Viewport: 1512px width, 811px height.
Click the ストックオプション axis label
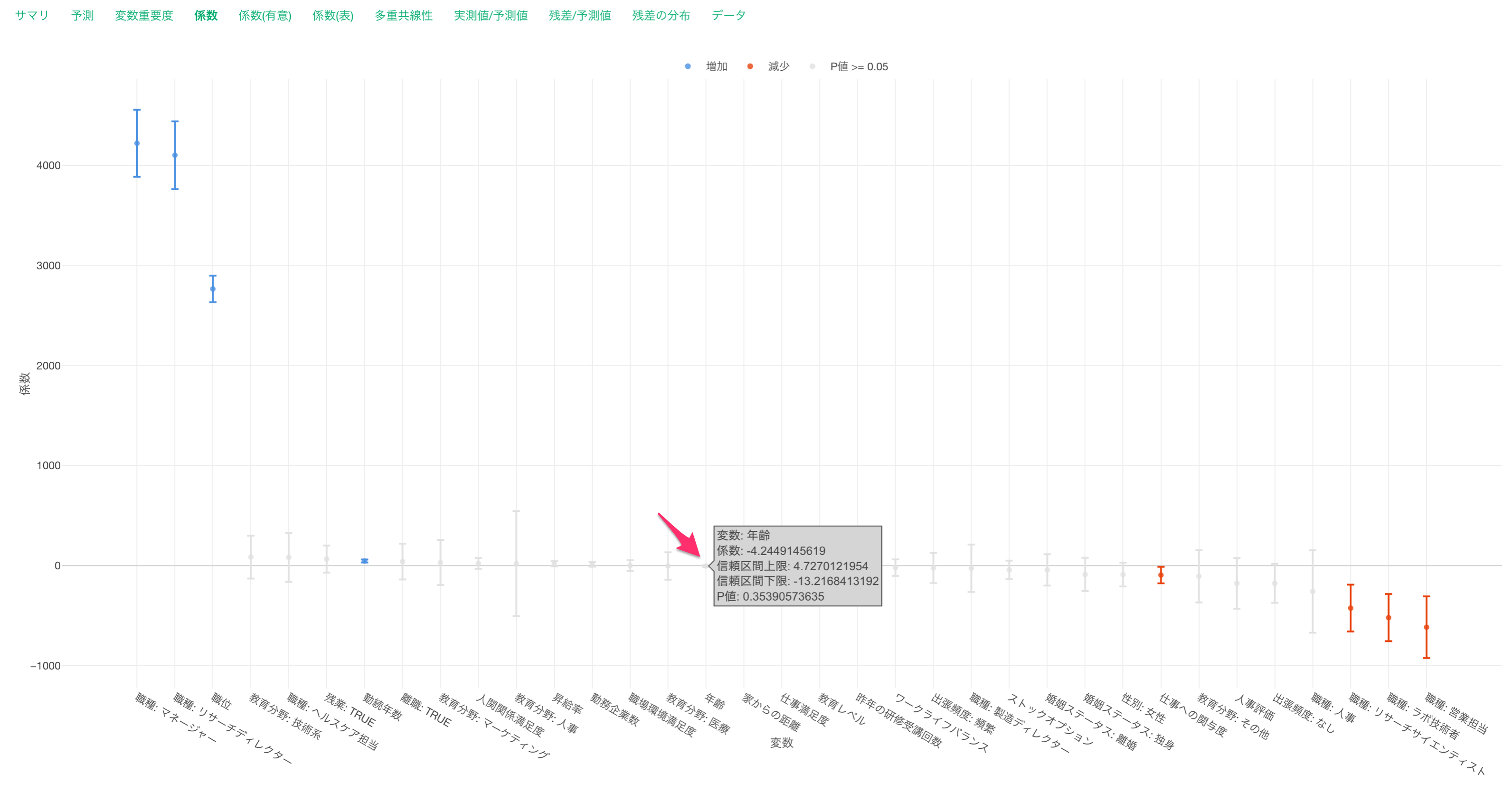tap(1050, 719)
